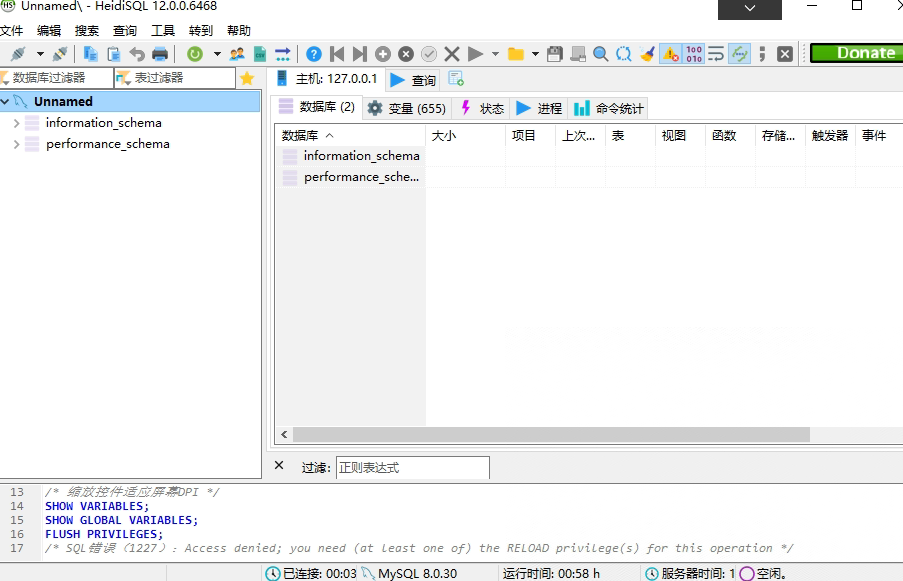Sort by the 大小 column header
This screenshot has height=581, width=903.
tap(465, 136)
